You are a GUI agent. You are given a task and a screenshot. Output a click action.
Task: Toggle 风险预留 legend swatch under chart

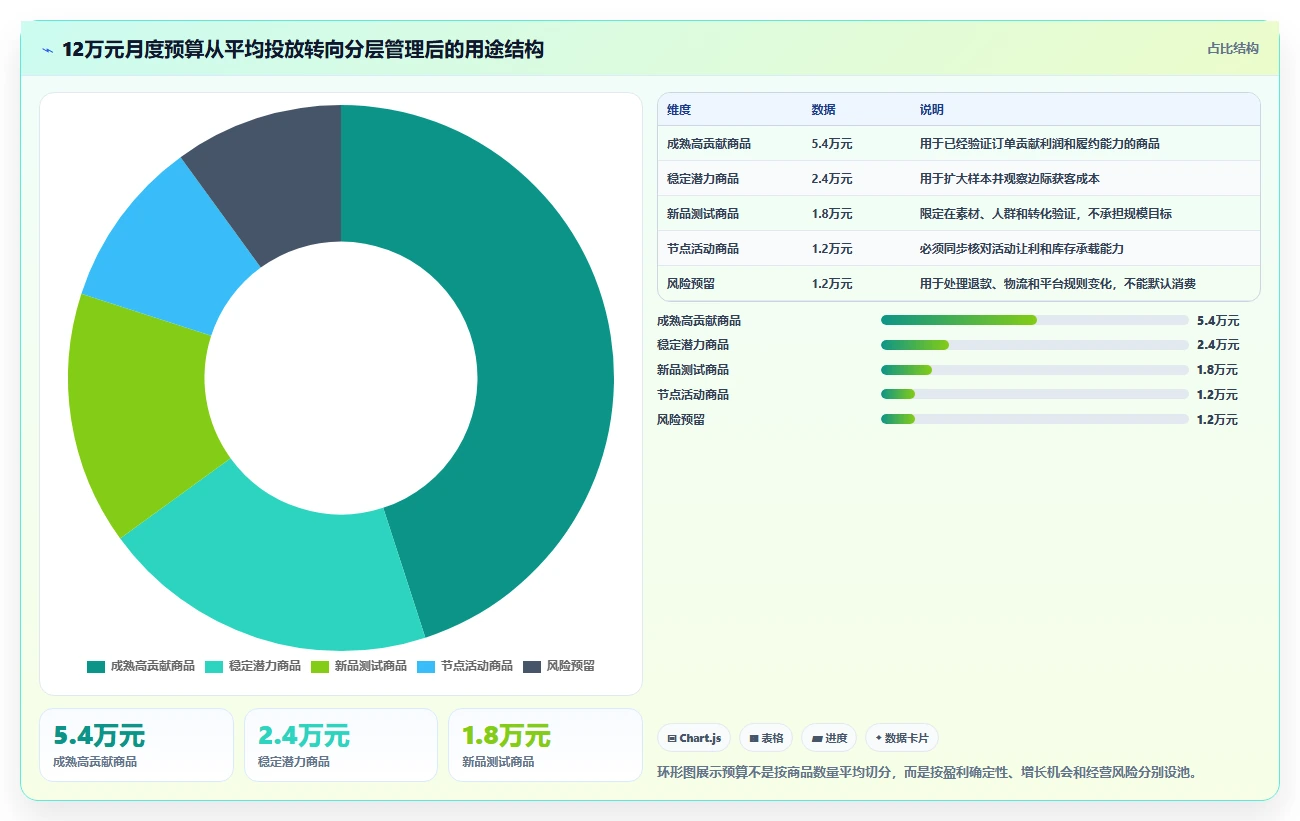click(x=532, y=666)
